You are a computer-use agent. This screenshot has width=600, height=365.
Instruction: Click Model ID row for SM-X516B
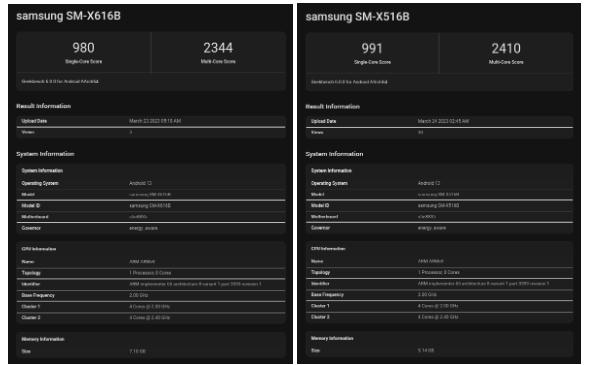click(x=439, y=206)
